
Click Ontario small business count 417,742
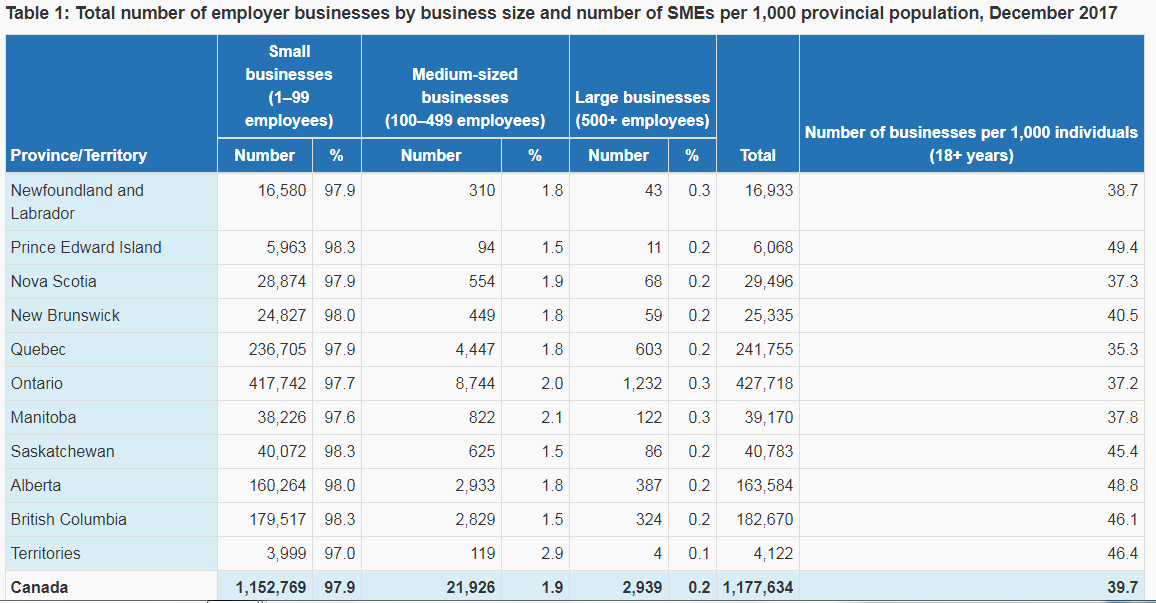pyautogui.click(x=277, y=383)
